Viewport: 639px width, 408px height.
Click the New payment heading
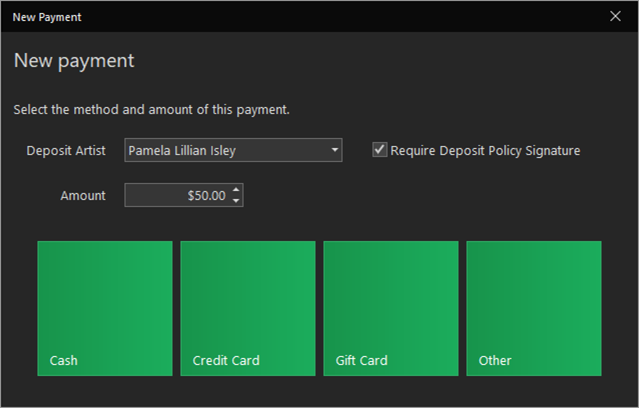74,61
